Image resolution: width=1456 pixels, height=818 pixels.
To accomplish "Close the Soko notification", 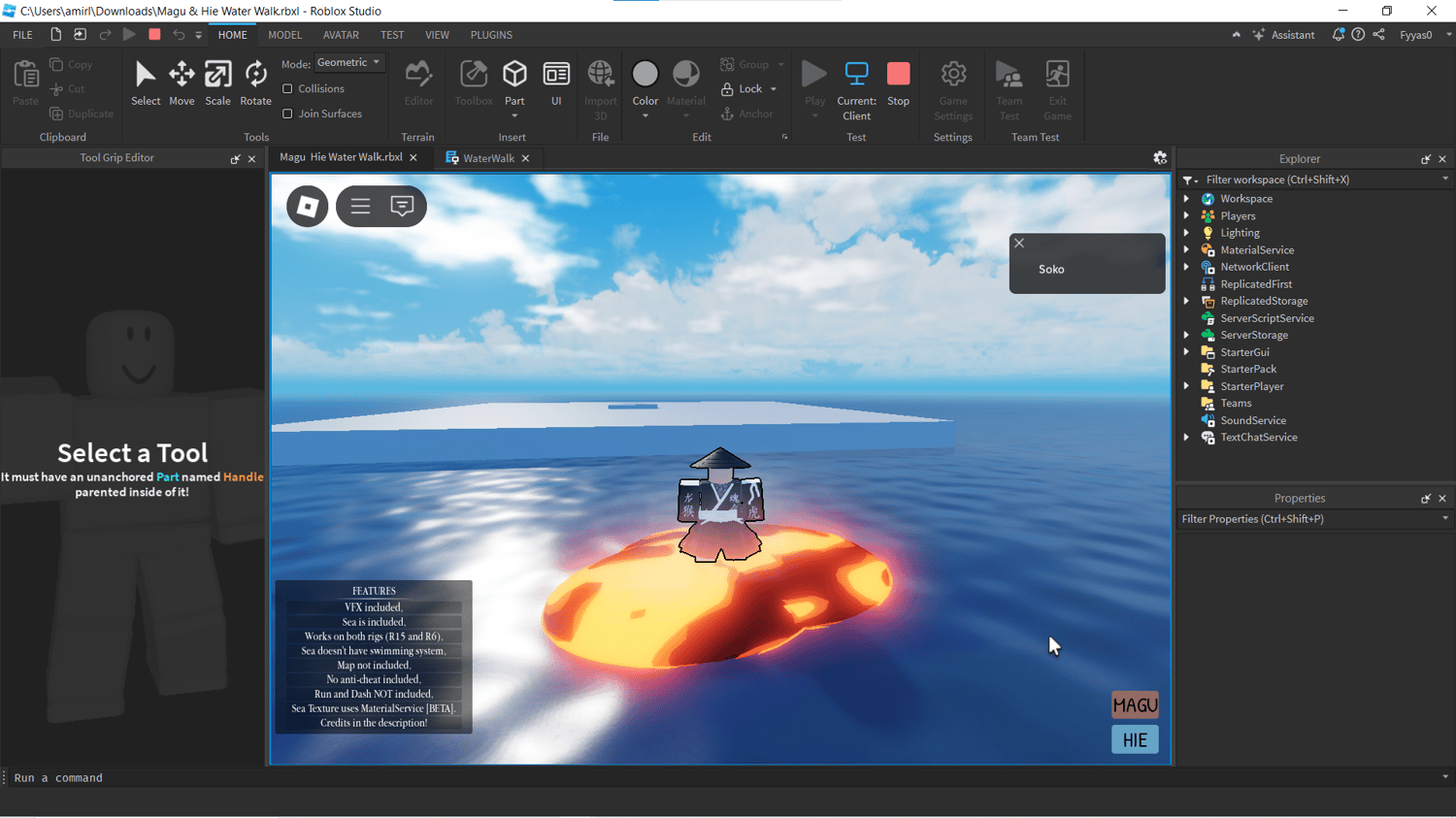I will pyautogui.click(x=1019, y=244).
